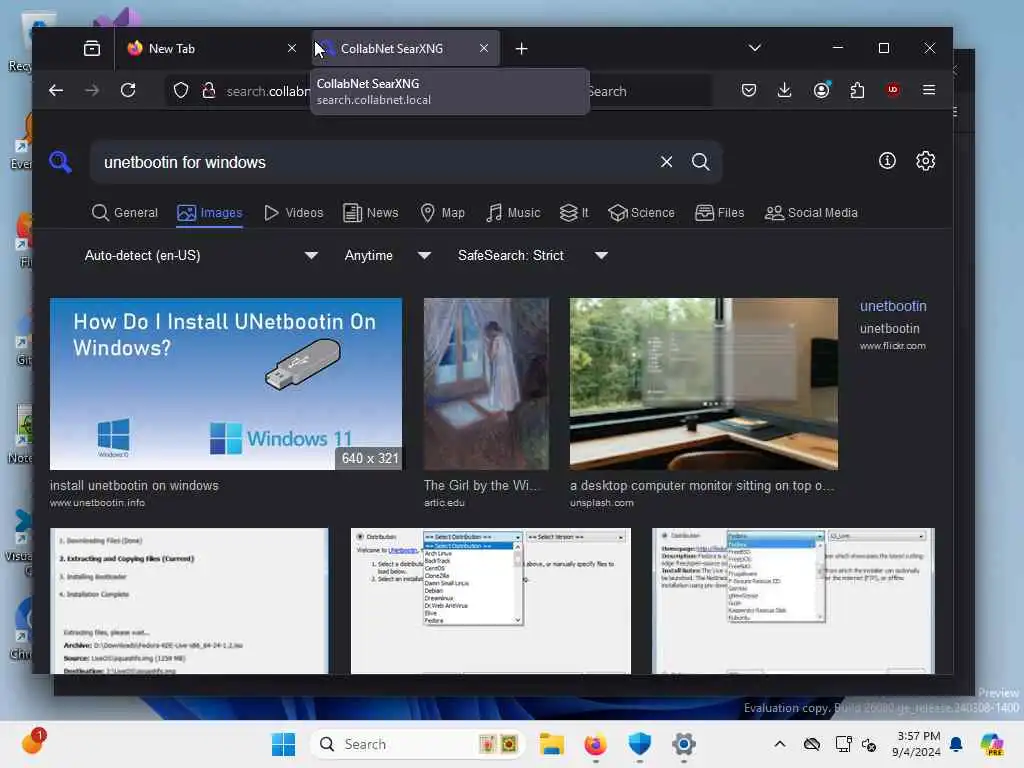The width and height of the screenshot is (1024, 768).
Task: Open Install UNetbootin On Windows image
Action: [x=226, y=384]
